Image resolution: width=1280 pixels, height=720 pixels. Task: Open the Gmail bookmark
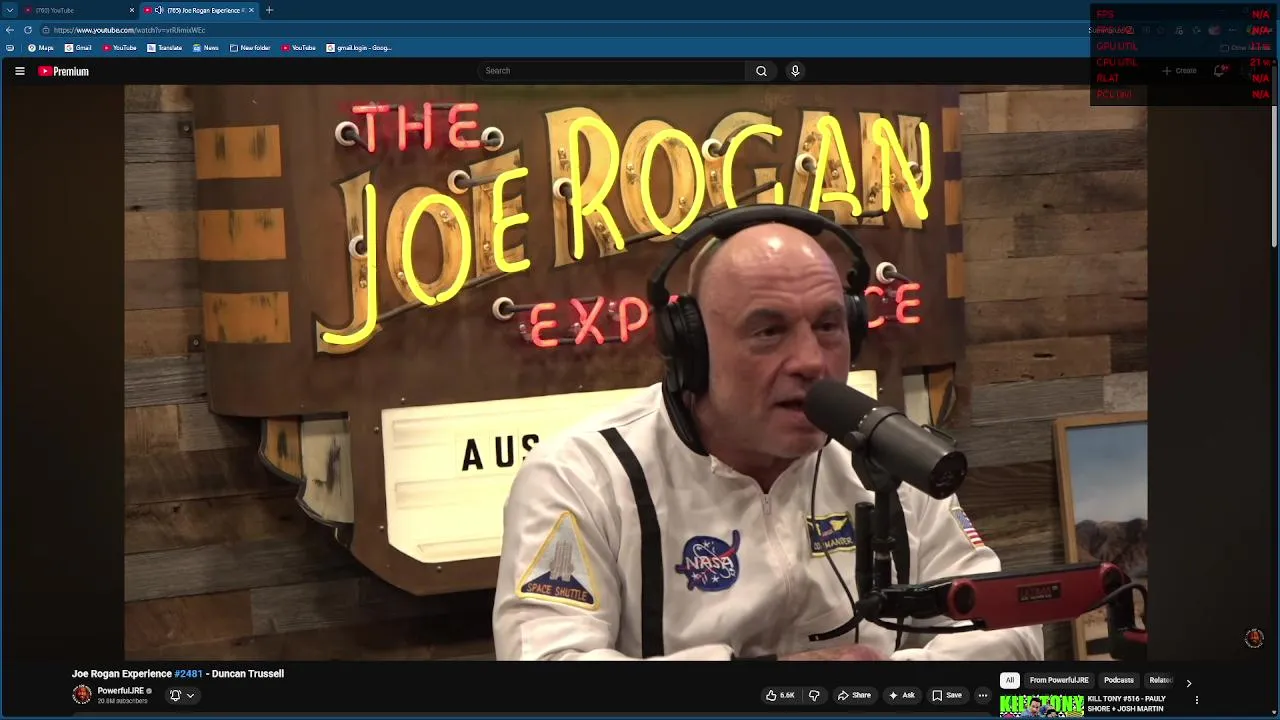point(78,48)
